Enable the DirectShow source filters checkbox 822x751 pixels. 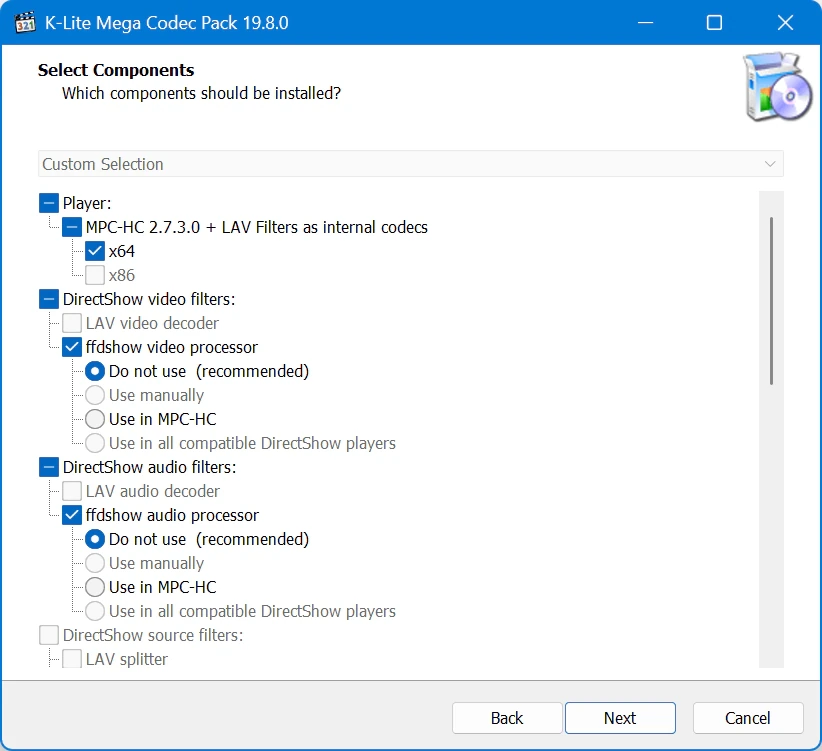coord(49,635)
